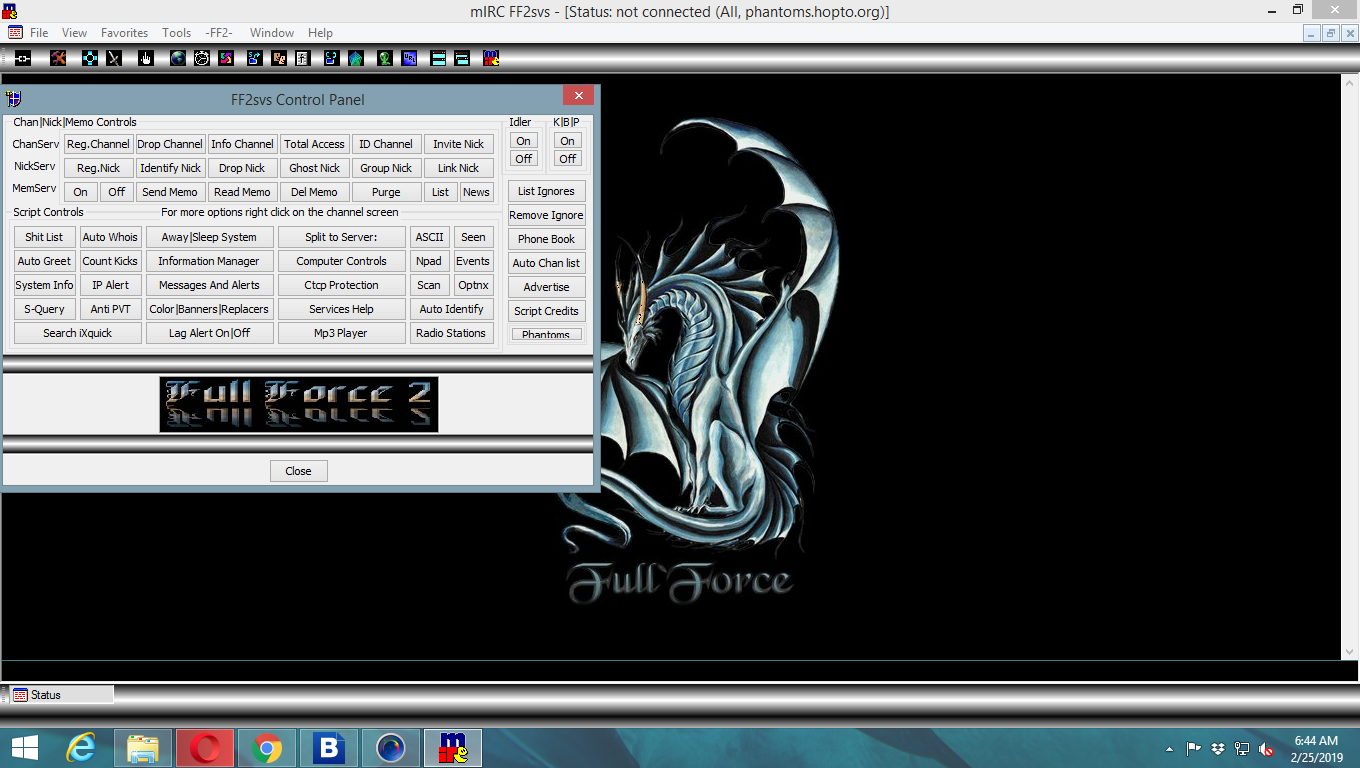Open Internet Explorer from the taskbar

(80, 747)
